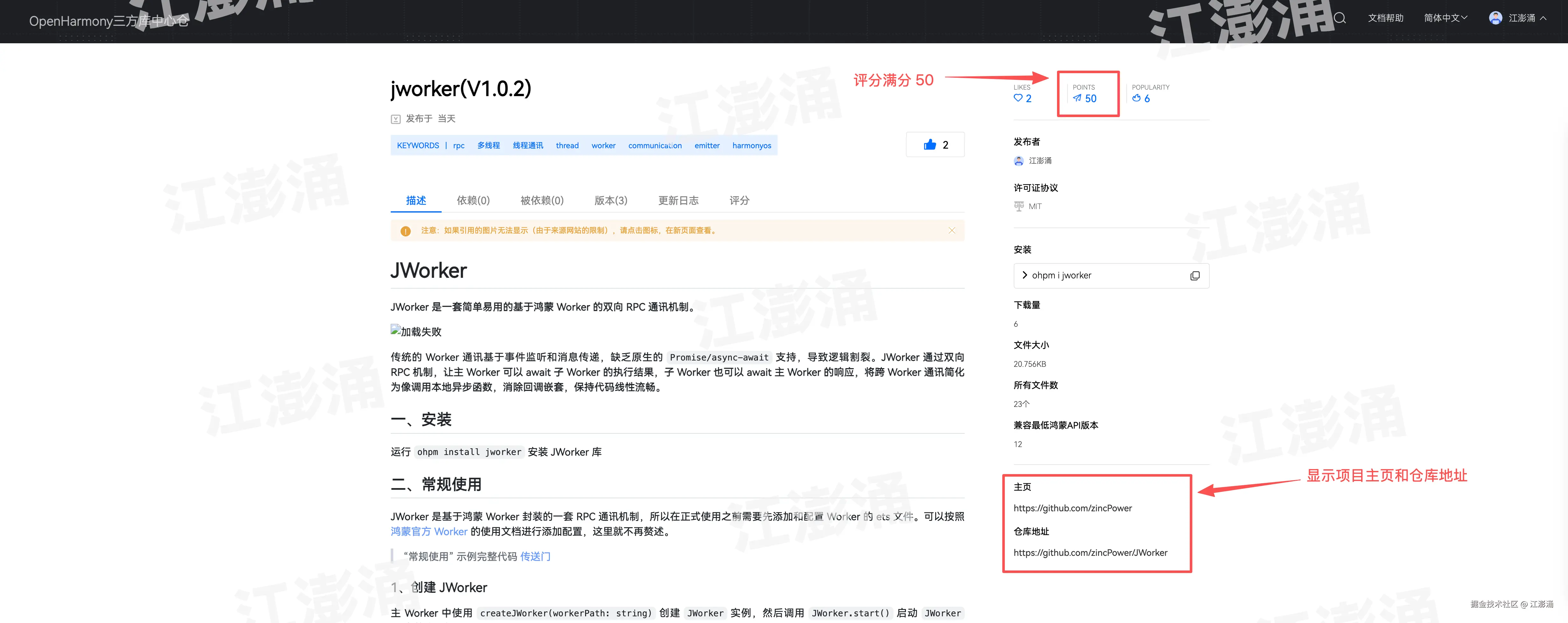Switch to the 依赖(0) tab
The width and height of the screenshot is (1568, 623).
[473, 200]
